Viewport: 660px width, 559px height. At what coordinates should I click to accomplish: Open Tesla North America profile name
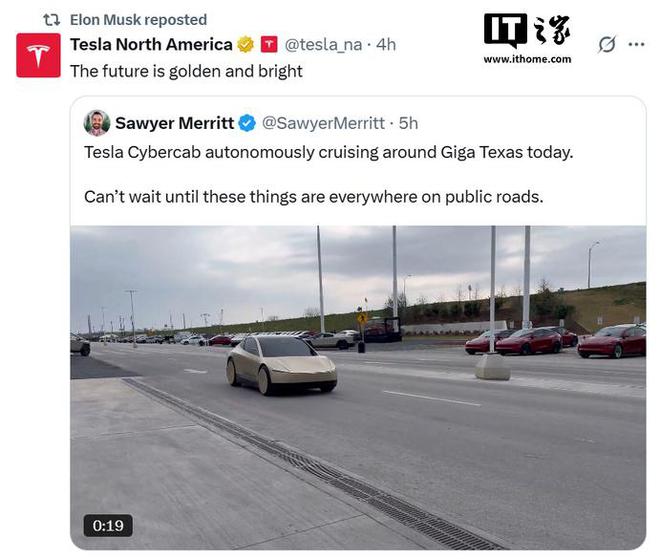tap(150, 45)
